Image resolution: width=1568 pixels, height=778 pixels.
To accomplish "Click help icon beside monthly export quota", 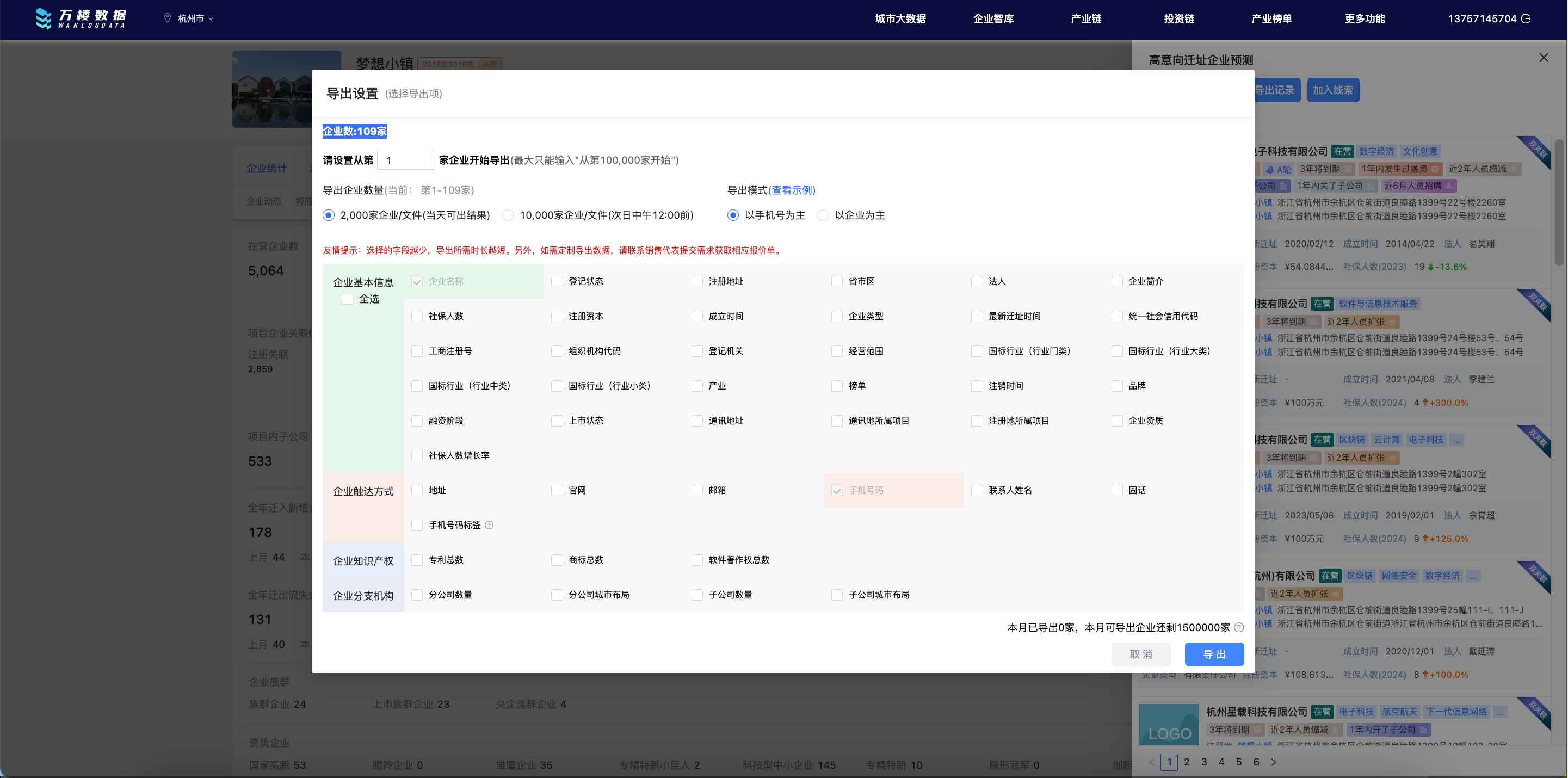I will (1239, 627).
